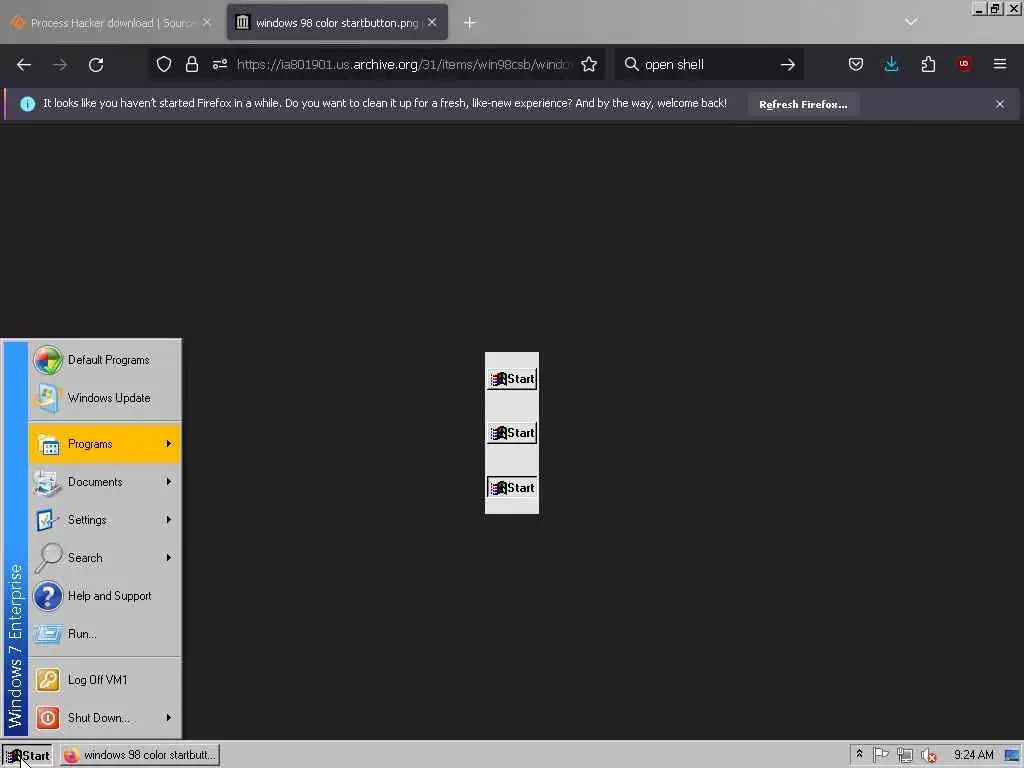This screenshot has width=1024, height=768.
Task: Focus the 'open shell' search box
Action: (708, 64)
